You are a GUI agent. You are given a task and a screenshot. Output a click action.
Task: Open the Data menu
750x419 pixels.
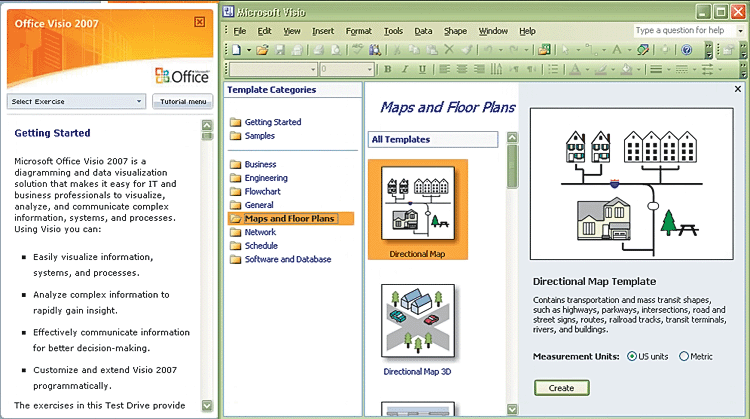423,31
